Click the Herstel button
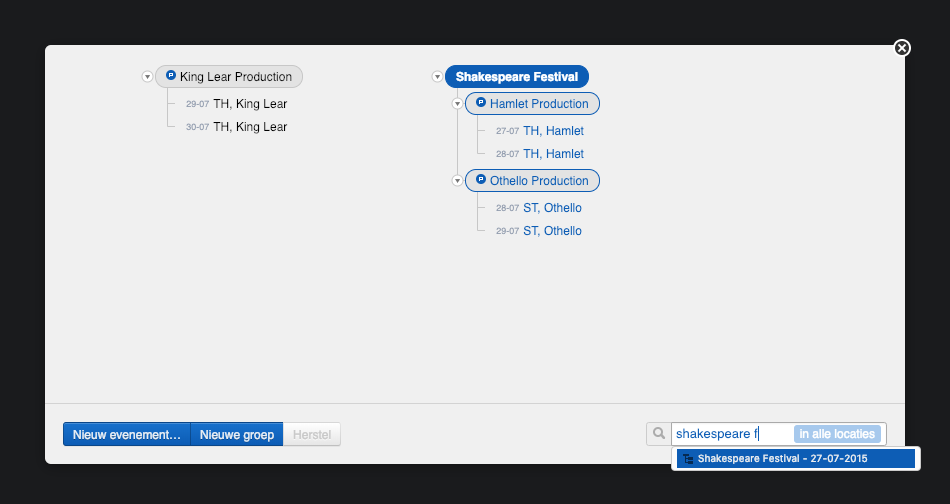This screenshot has height=504, width=950. pos(312,435)
